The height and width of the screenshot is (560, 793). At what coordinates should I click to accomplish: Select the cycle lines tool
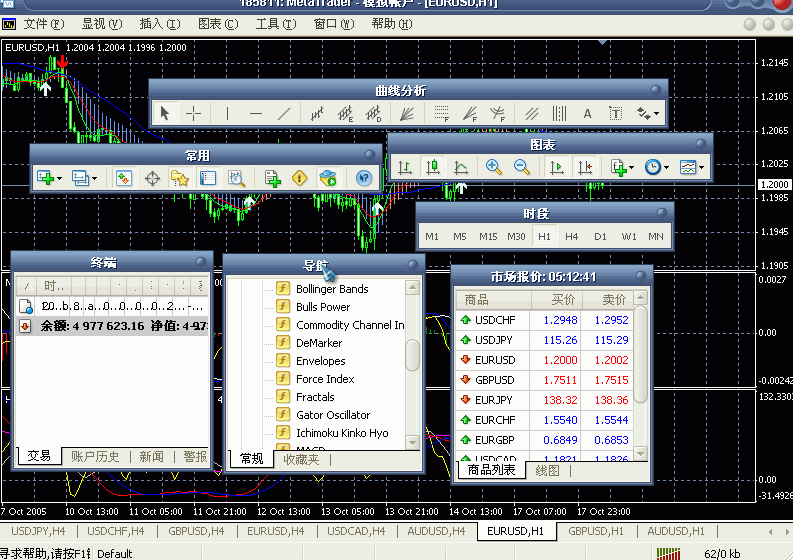pos(559,113)
